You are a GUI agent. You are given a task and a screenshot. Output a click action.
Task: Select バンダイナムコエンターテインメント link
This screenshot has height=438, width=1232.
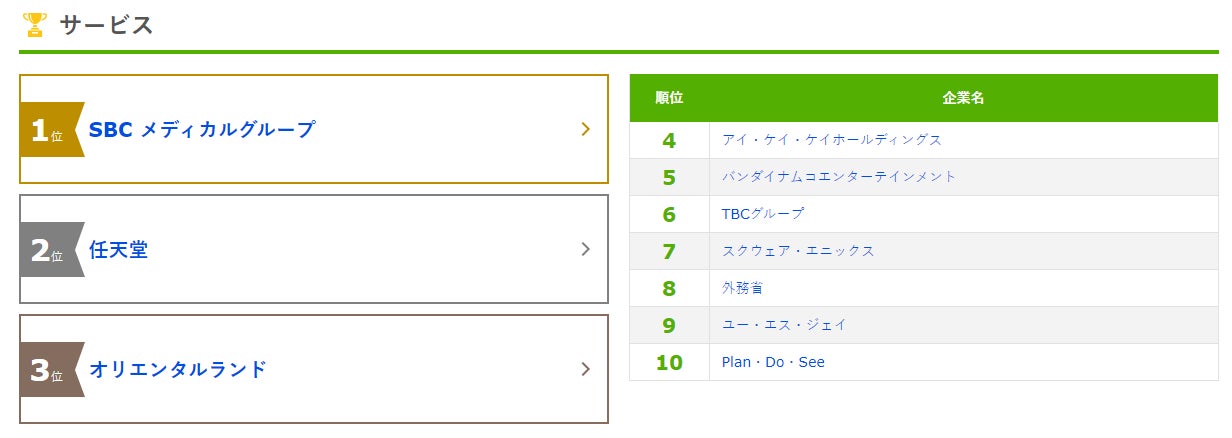[x=839, y=177]
